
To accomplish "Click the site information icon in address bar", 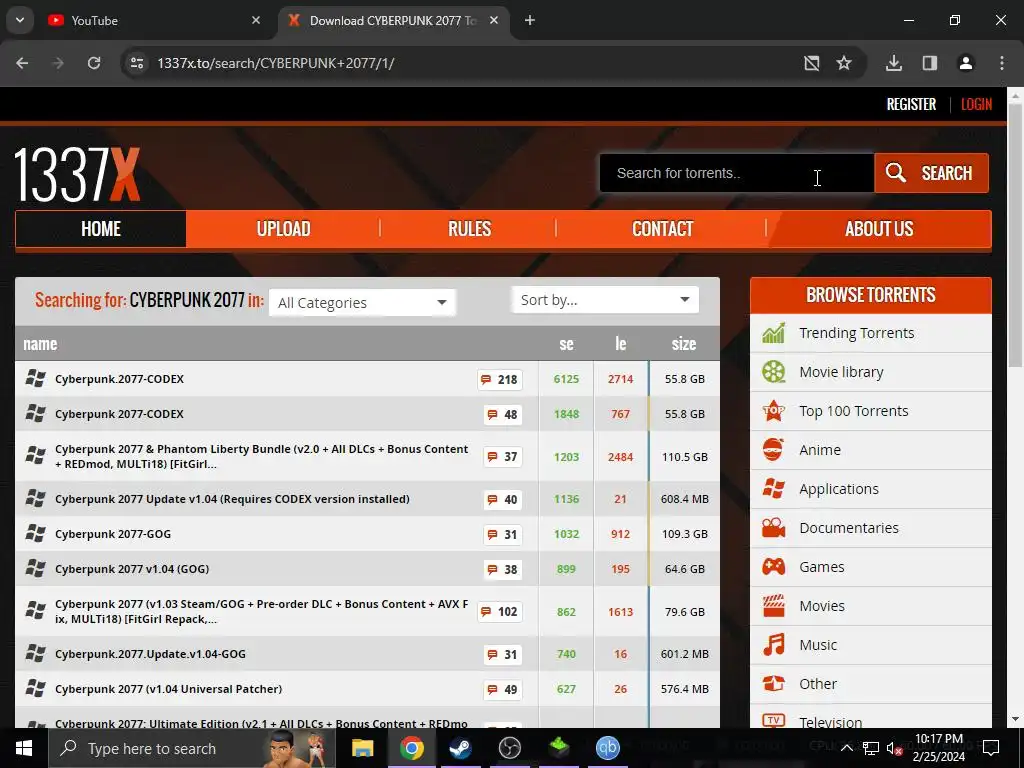I will [136, 63].
